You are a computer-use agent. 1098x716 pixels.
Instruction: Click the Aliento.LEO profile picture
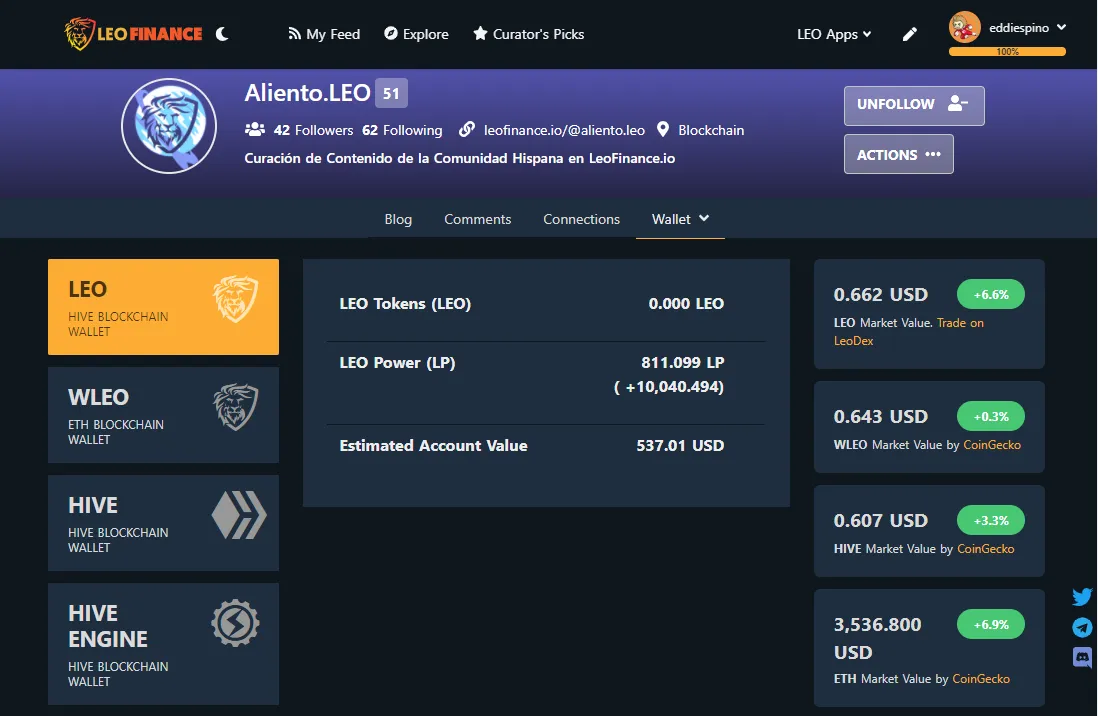click(169, 126)
